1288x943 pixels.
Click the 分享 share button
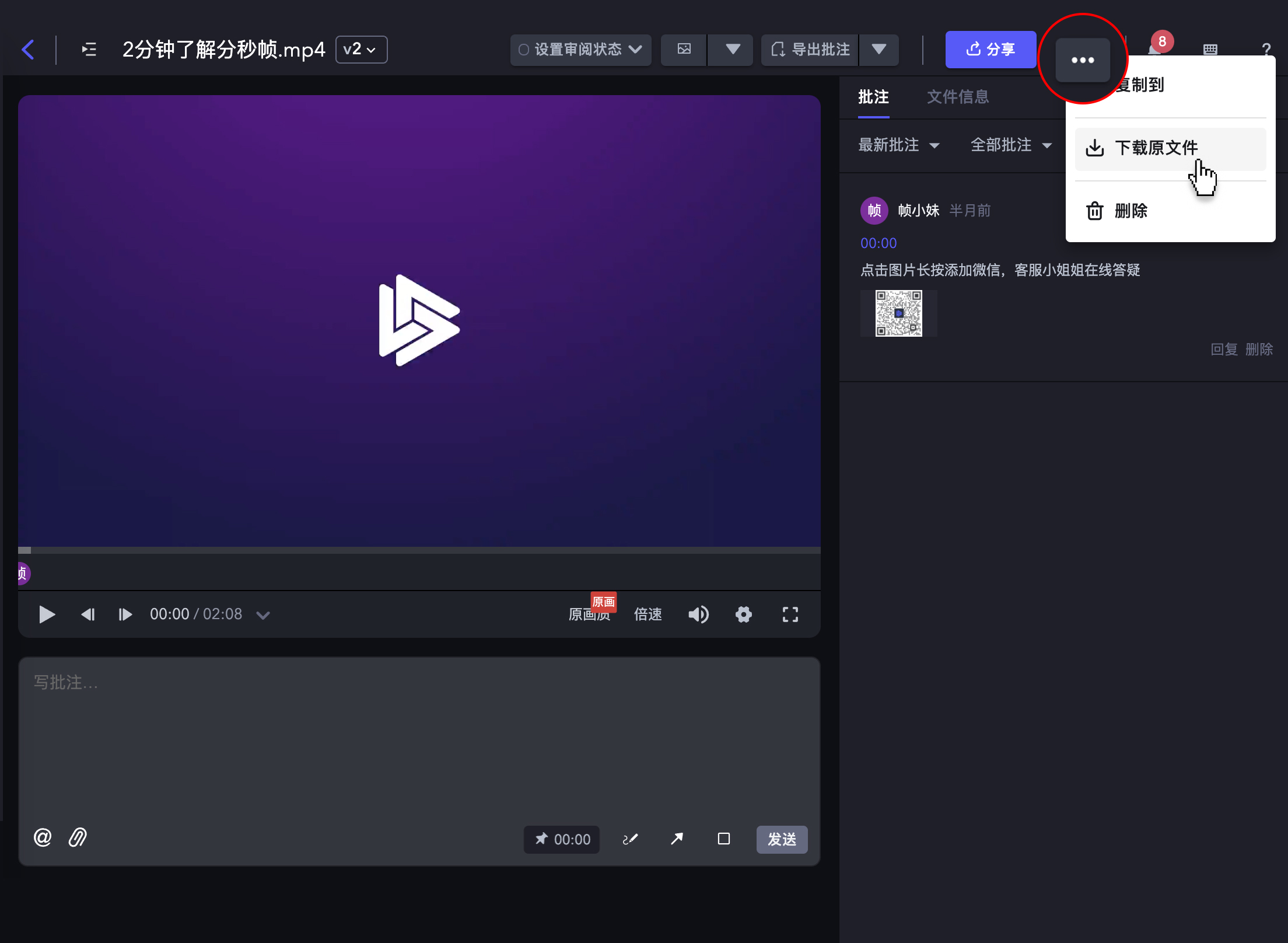[x=991, y=50]
